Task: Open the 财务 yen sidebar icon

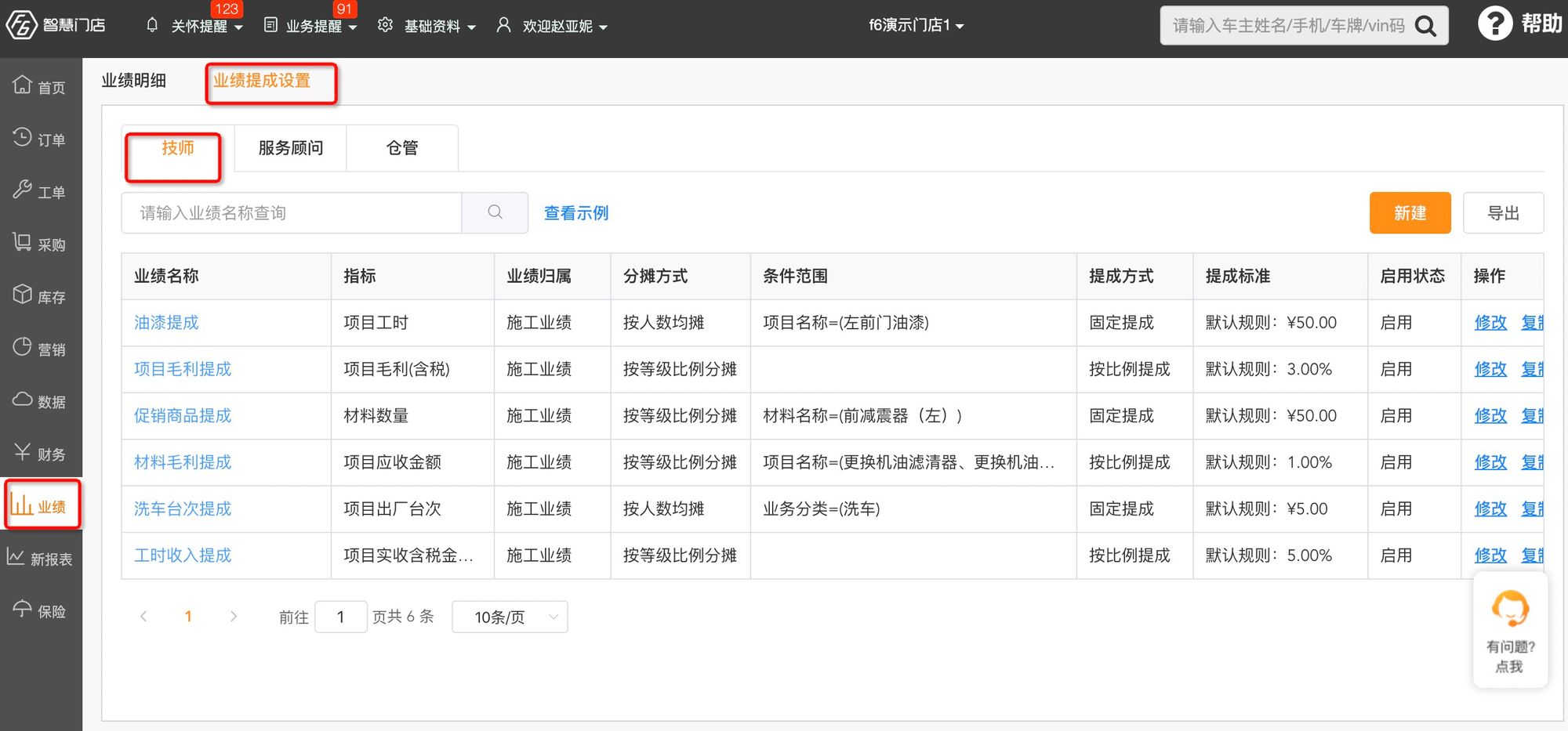Action: point(23,452)
